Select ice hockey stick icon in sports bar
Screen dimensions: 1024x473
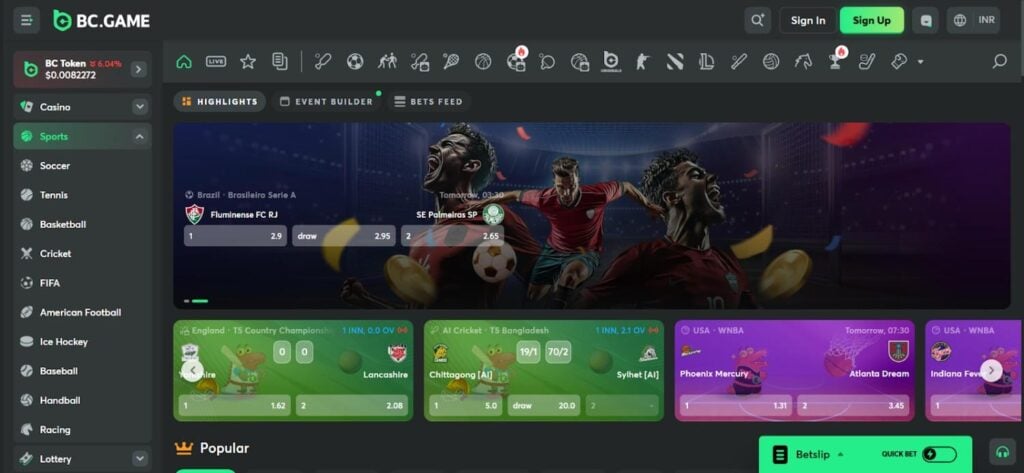(x=867, y=61)
